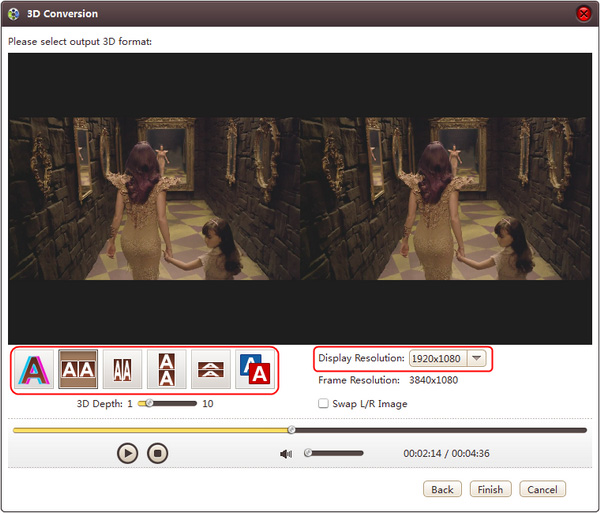Choose full-width side-by-side 3D format
This screenshot has width=600, height=513.
pos(78,369)
